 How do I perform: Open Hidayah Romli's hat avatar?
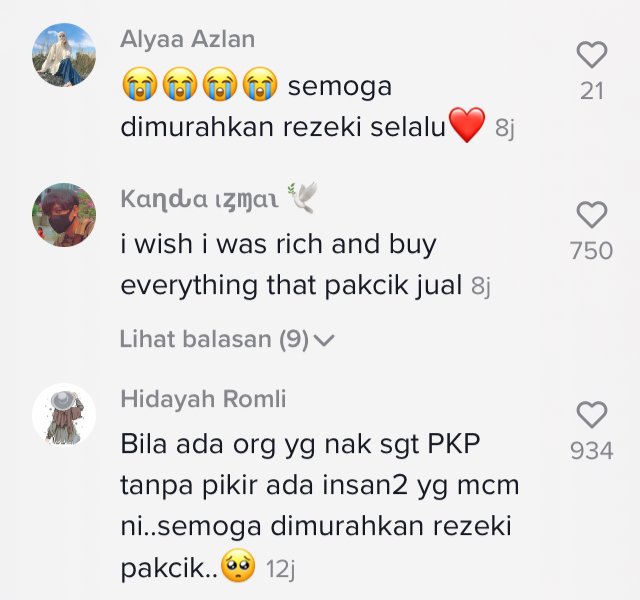click(x=64, y=415)
